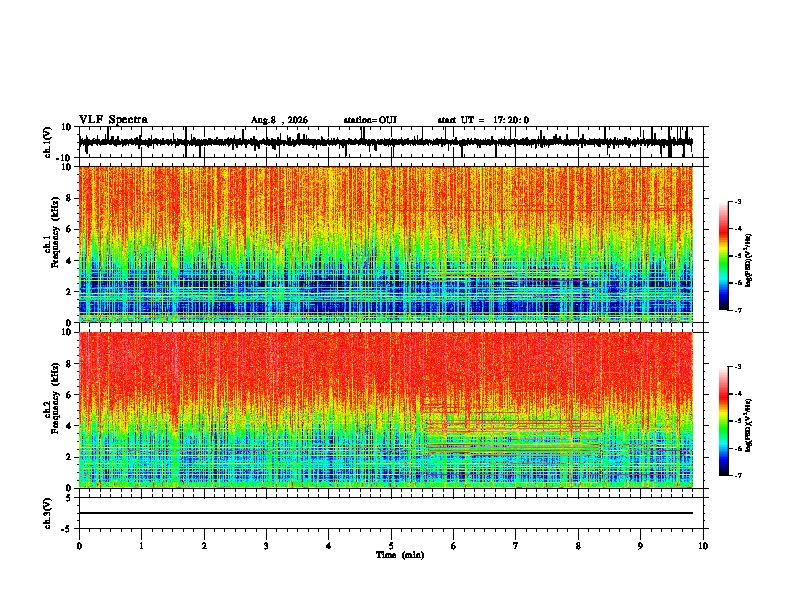Click the '5' tick on the time axis
The width and height of the screenshot is (792, 612).
[x=391, y=546]
